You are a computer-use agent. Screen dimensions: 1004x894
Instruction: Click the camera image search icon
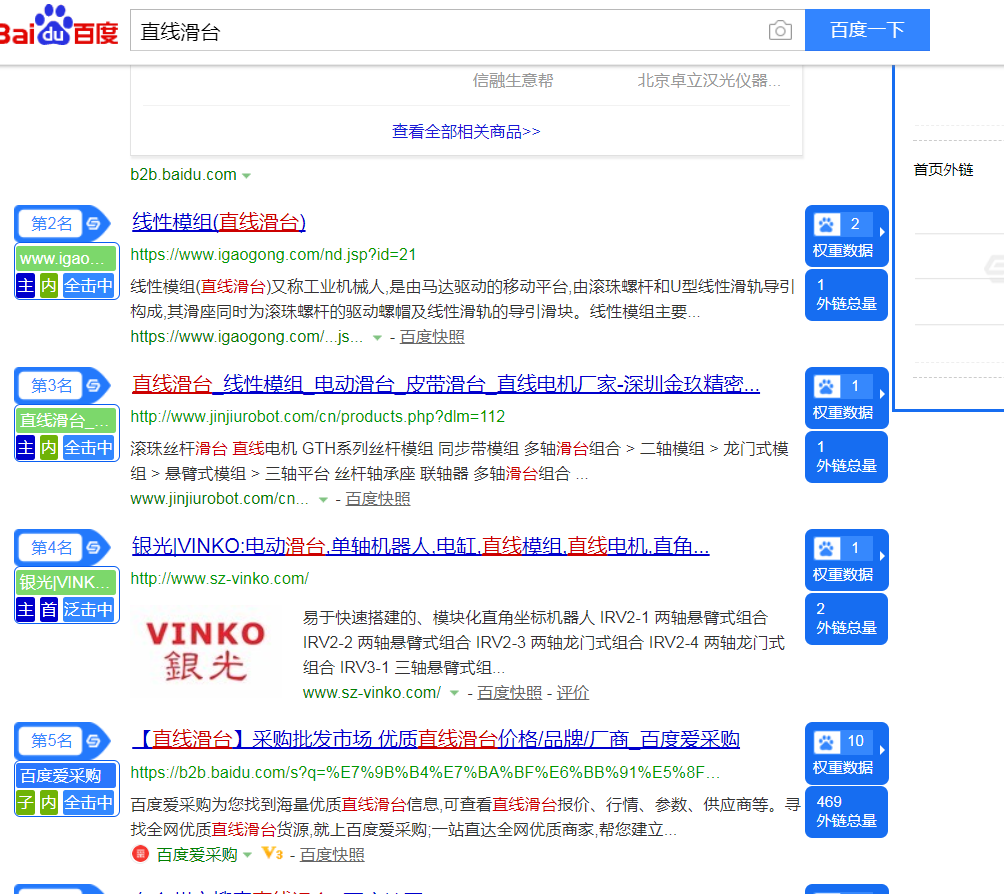(x=780, y=31)
